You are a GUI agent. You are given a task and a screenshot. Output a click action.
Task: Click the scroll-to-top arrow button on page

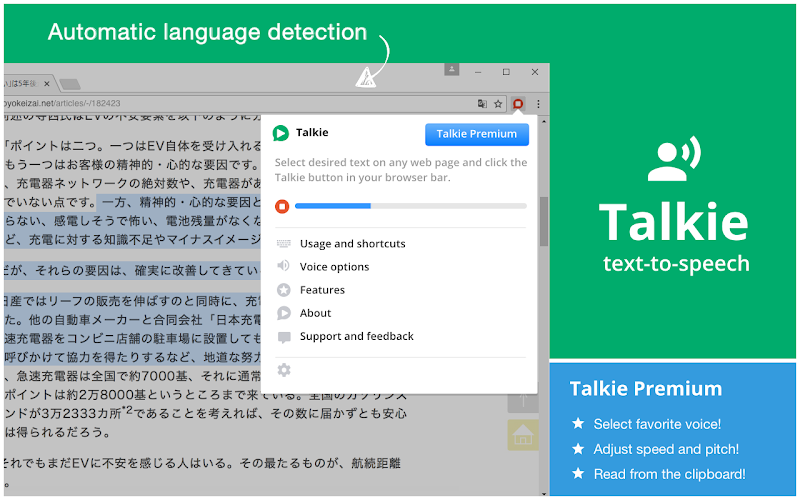pyautogui.click(x=523, y=402)
